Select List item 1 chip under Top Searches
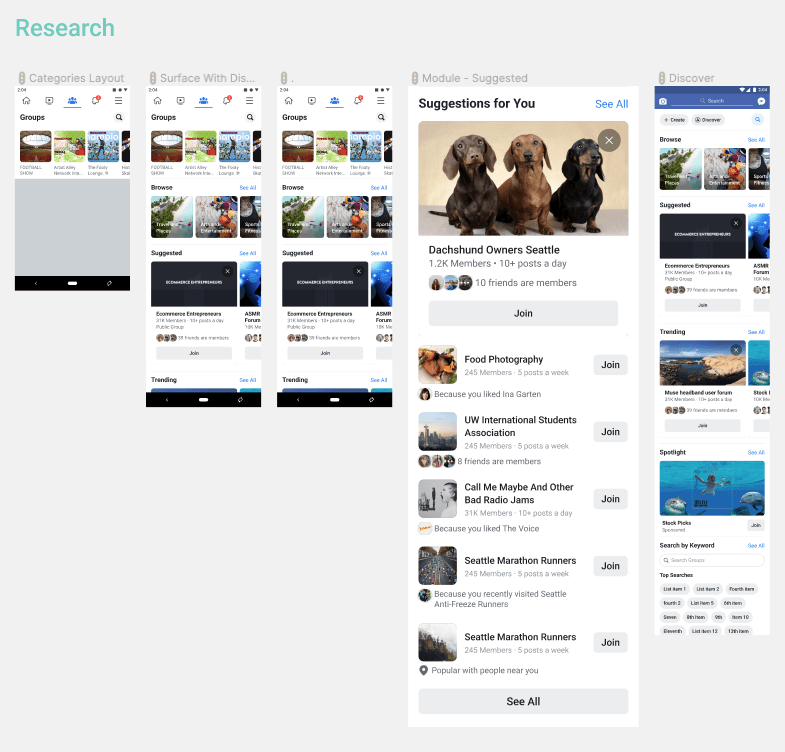The image size is (785, 752). pyautogui.click(x=674, y=589)
